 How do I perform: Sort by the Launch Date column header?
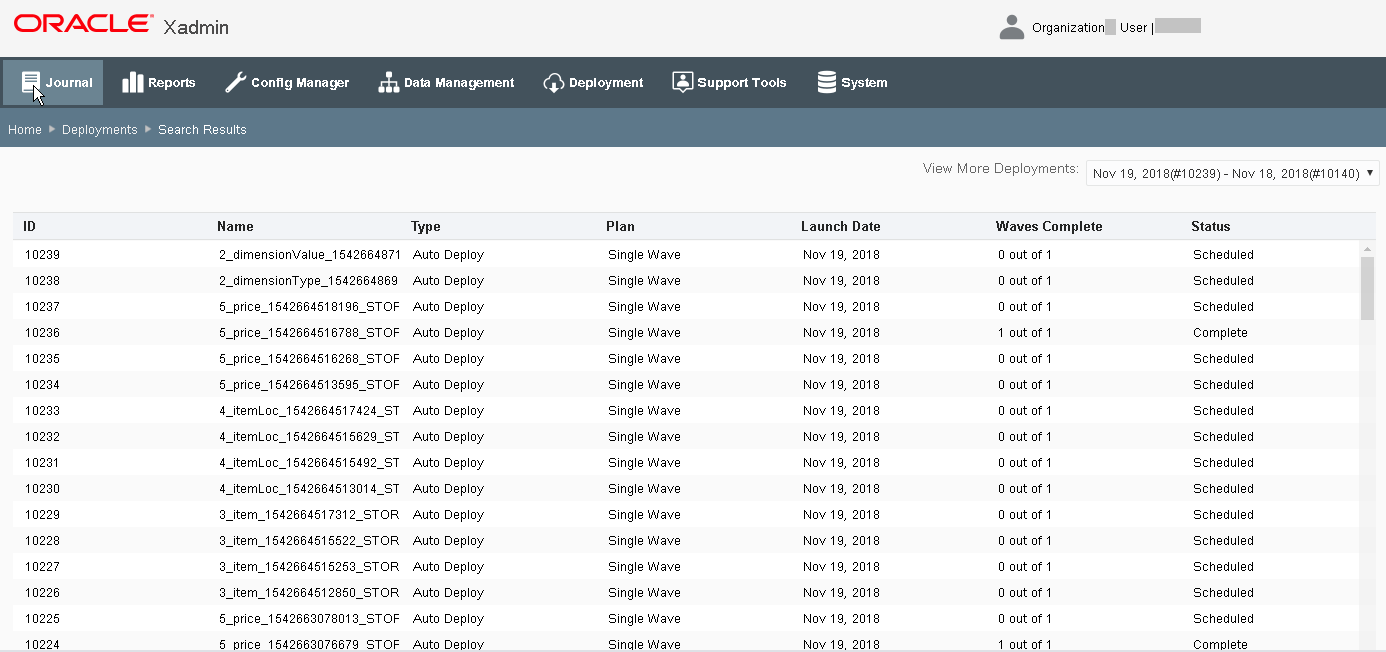841,226
